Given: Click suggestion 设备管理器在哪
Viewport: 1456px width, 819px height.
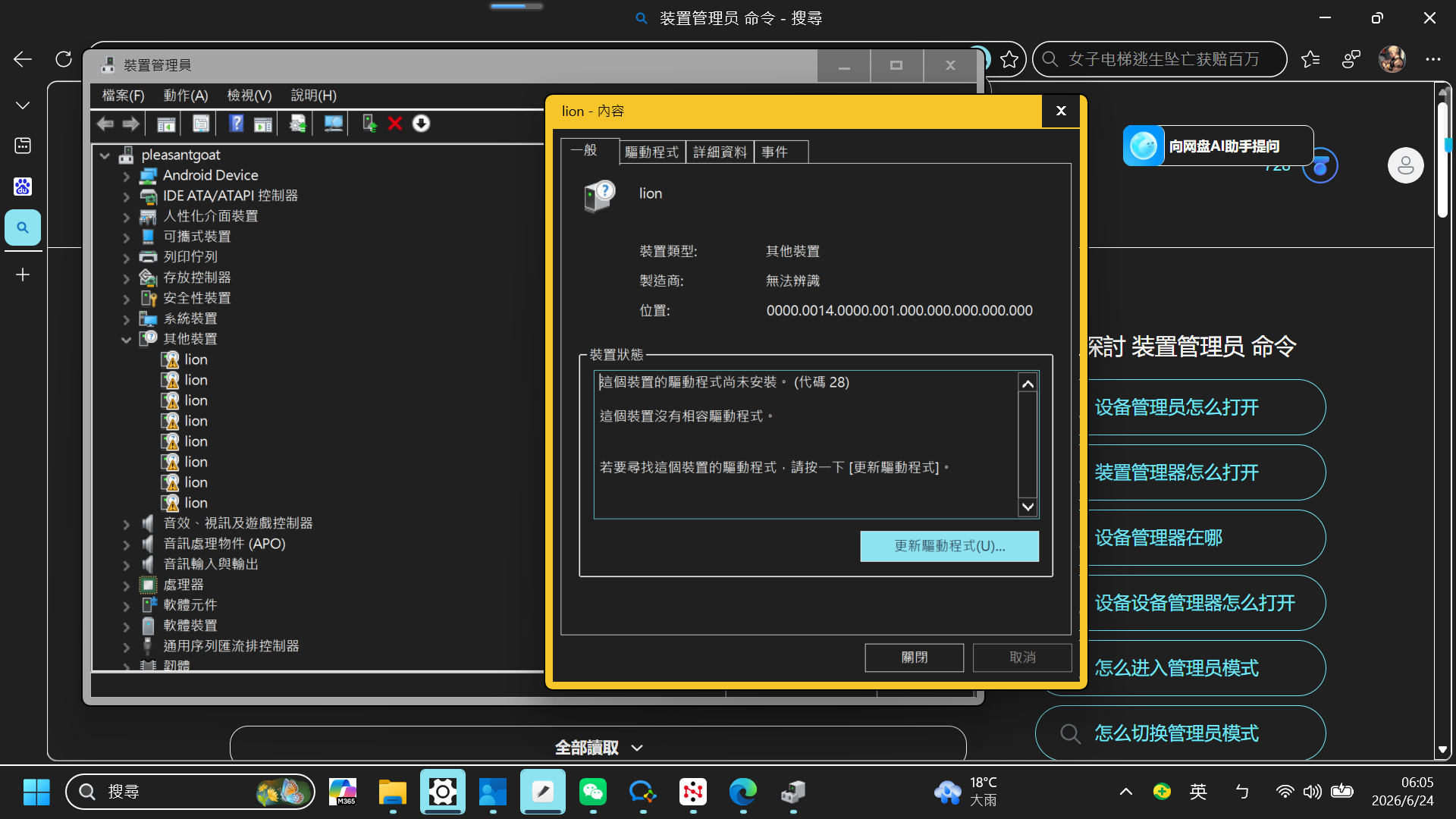Looking at the screenshot, I should click(x=1159, y=538).
